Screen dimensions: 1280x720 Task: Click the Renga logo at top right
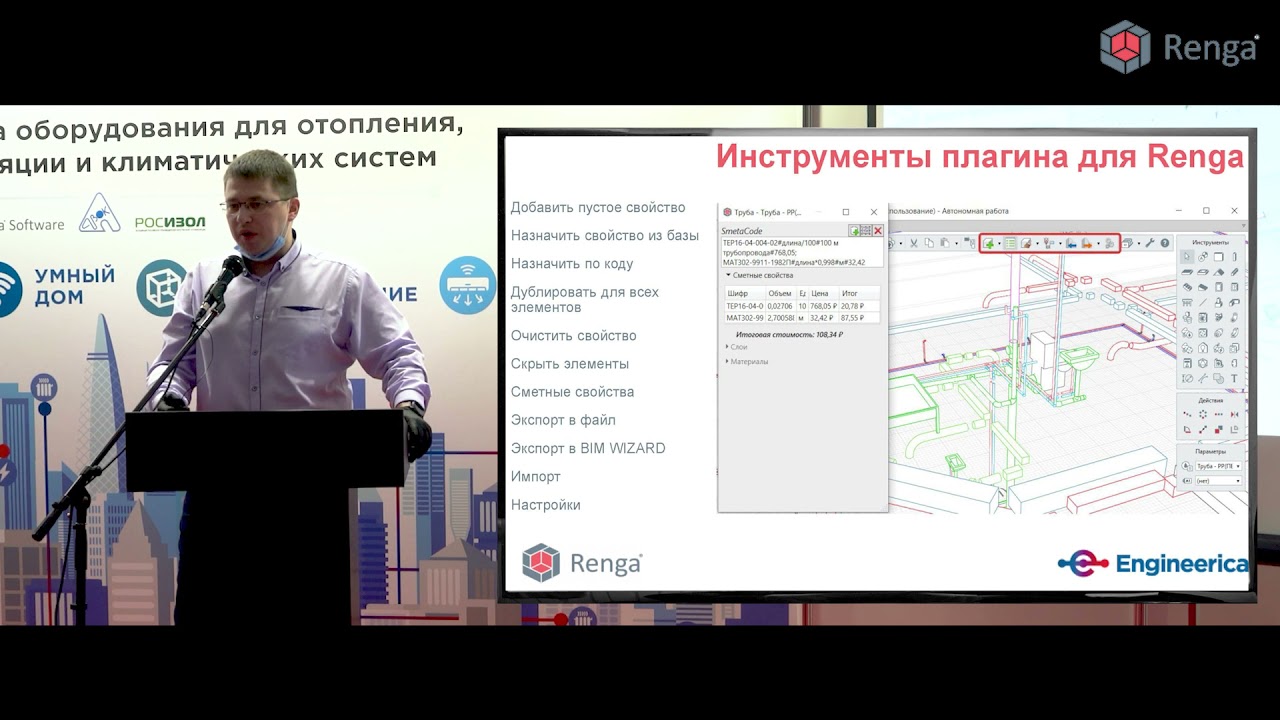(x=1180, y=47)
